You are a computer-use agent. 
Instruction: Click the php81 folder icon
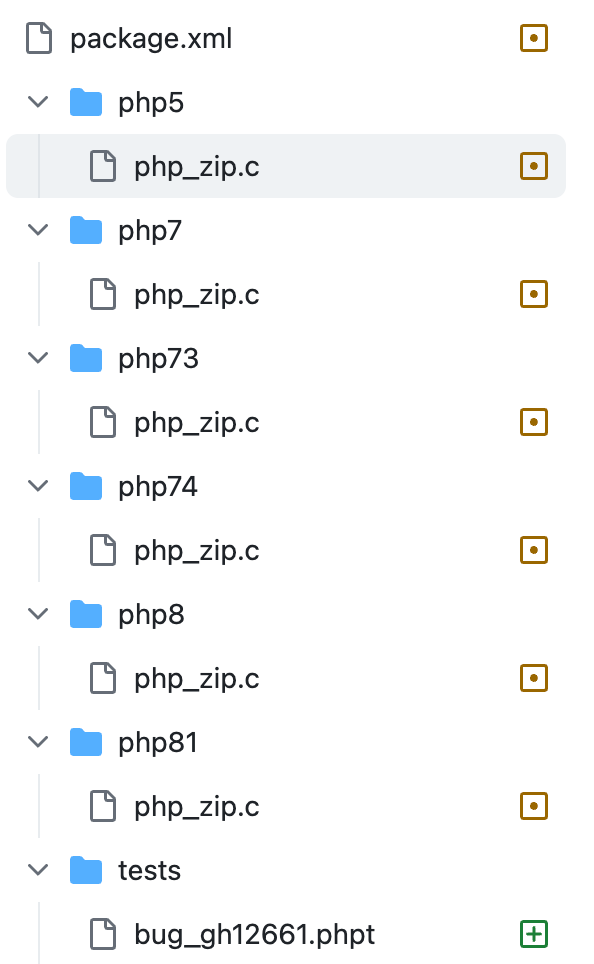coord(85,742)
